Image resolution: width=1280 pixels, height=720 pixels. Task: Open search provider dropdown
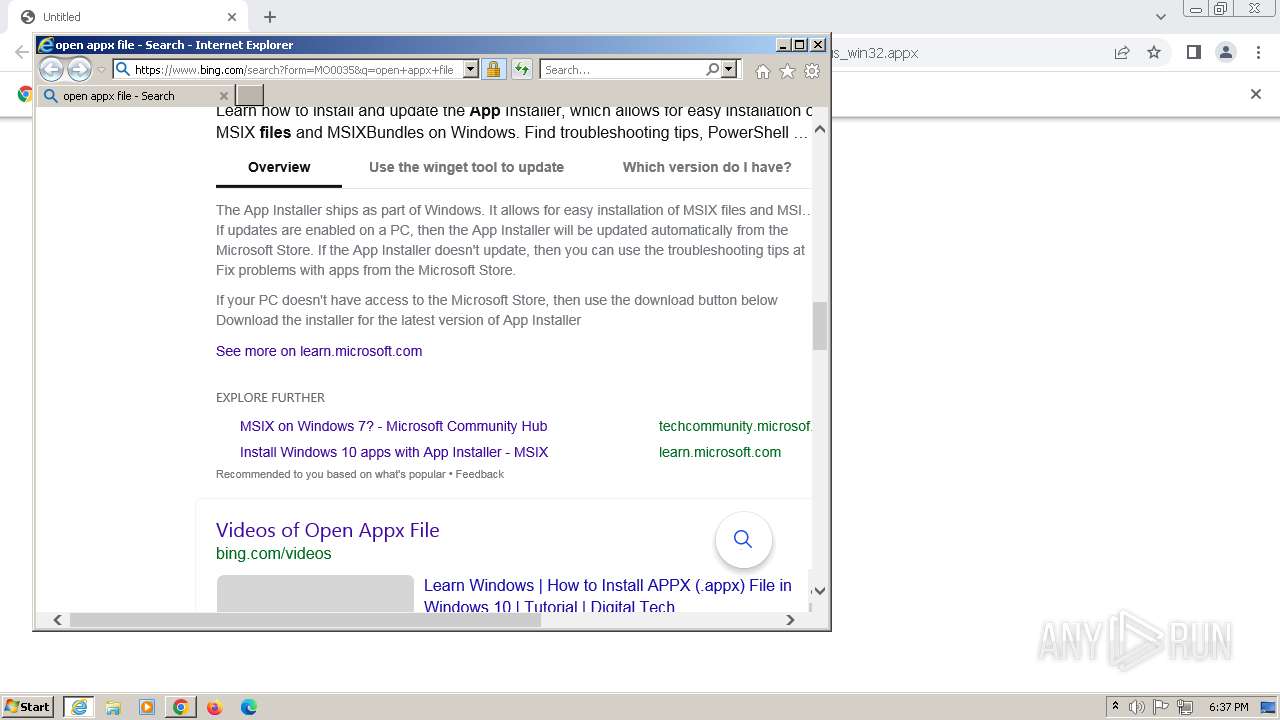click(x=729, y=69)
